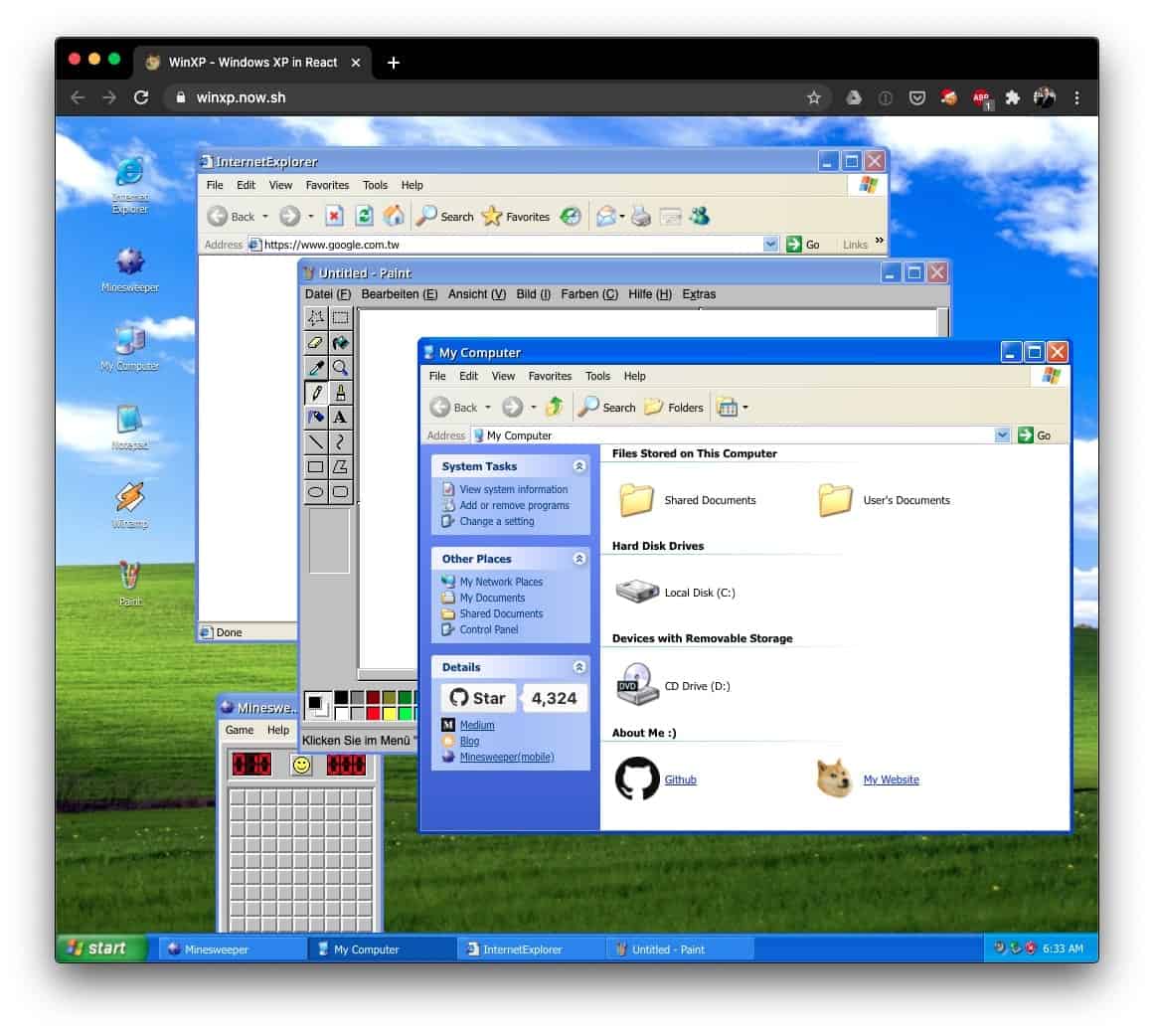
Task: Choose the Text tool in Paint
Action: tap(342, 417)
